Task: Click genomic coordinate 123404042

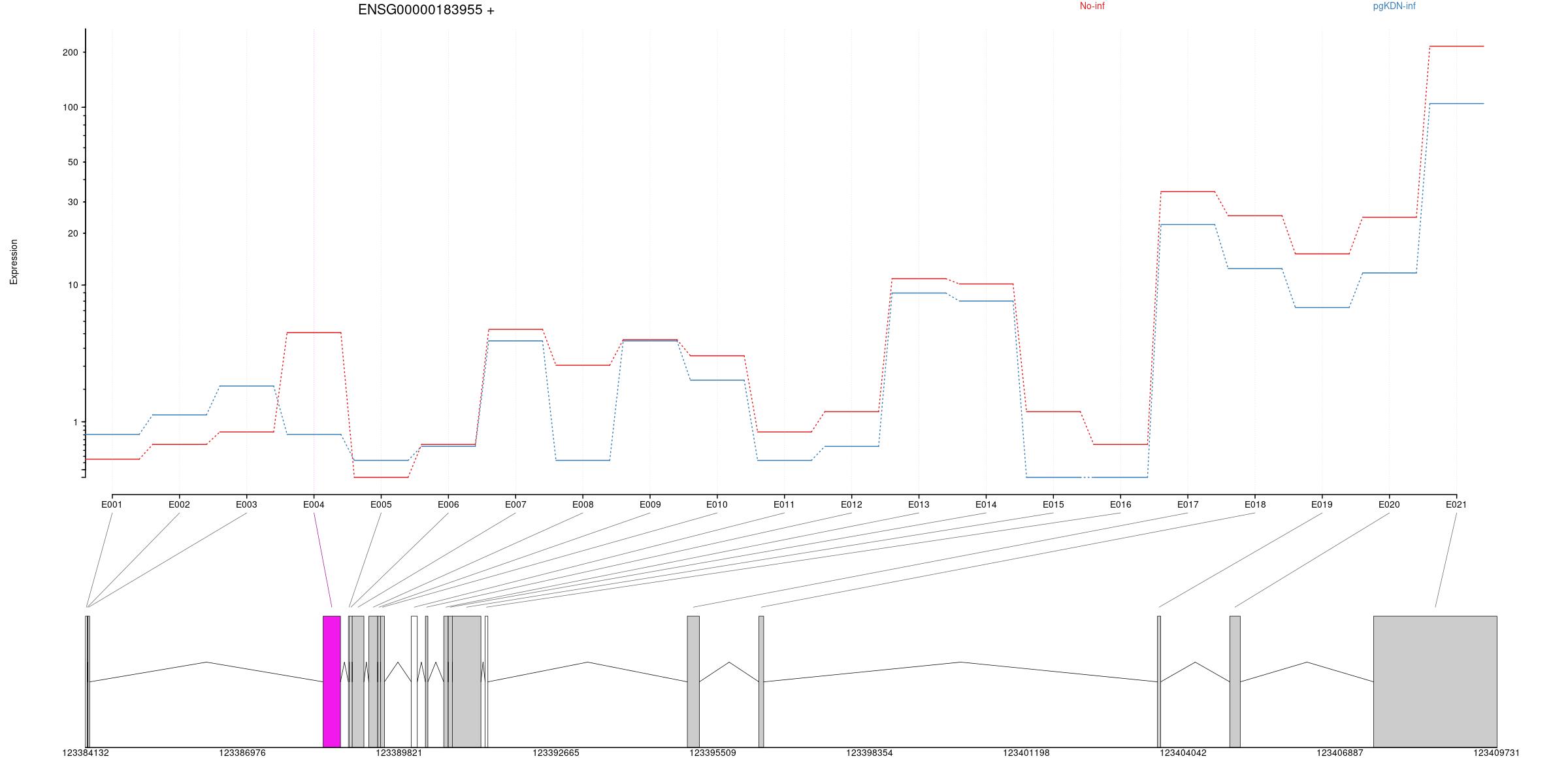Action: [x=1183, y=753]
